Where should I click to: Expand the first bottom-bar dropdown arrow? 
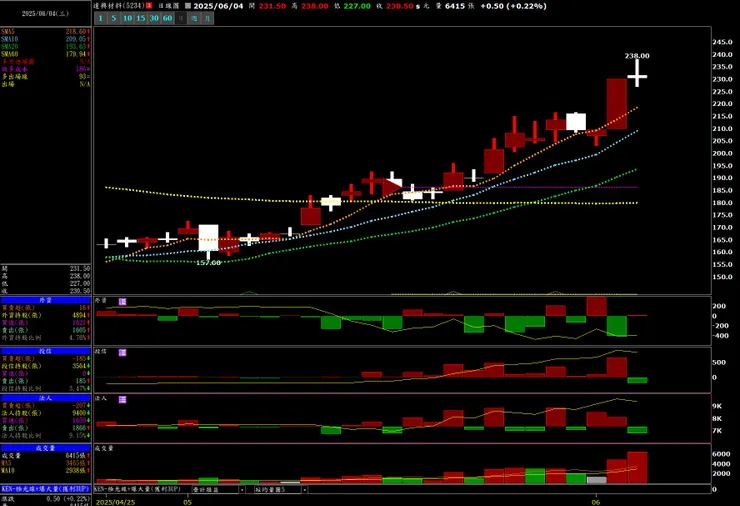[242, 489]
